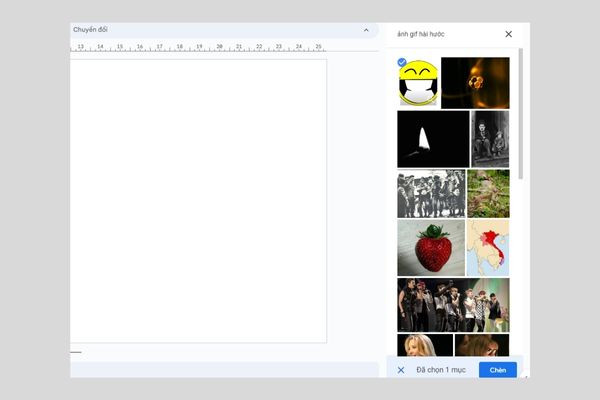The width and height of the screenshot is (600, 400).
Task: Click inside the blank document page
Action: pos(198,201)
